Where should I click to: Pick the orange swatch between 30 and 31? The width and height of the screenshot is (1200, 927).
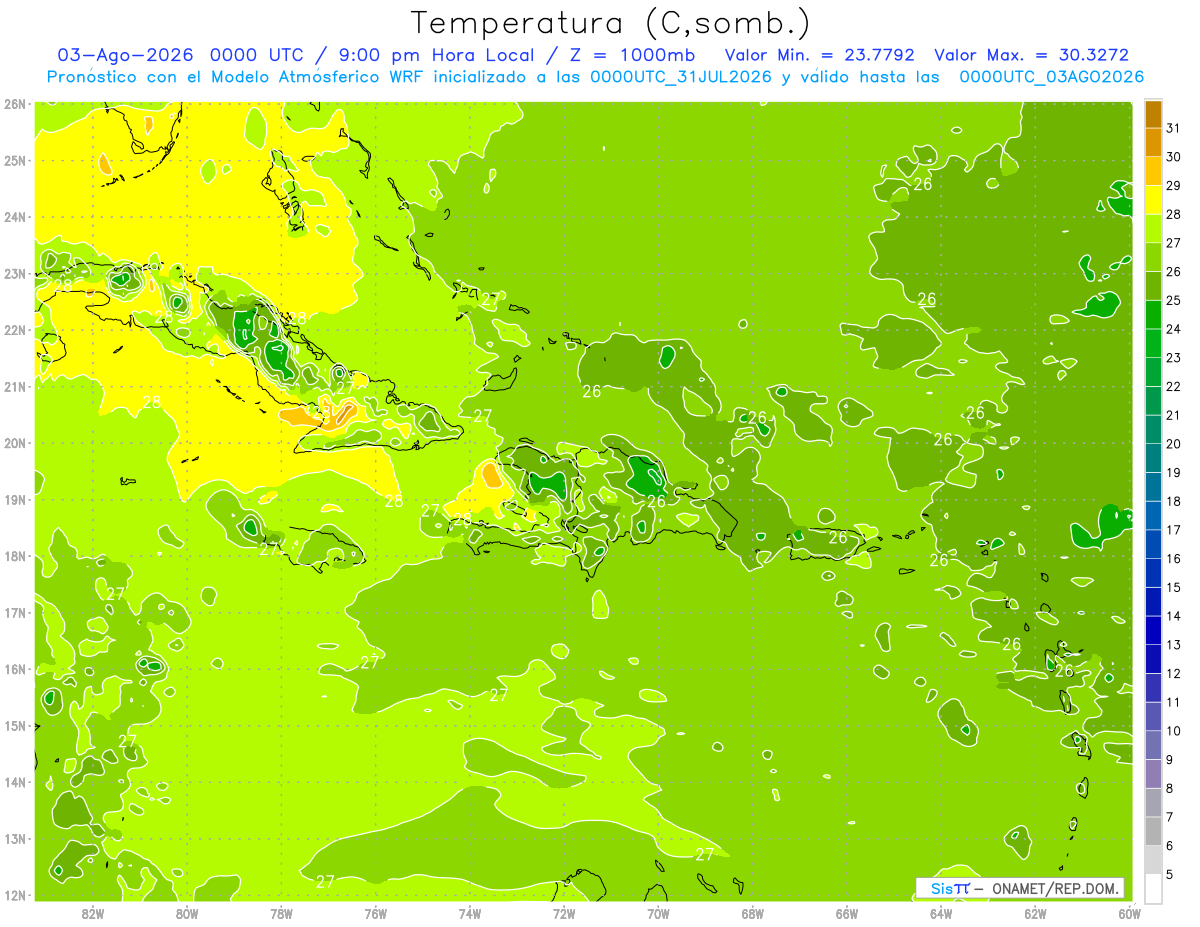tap(1153, 142)
